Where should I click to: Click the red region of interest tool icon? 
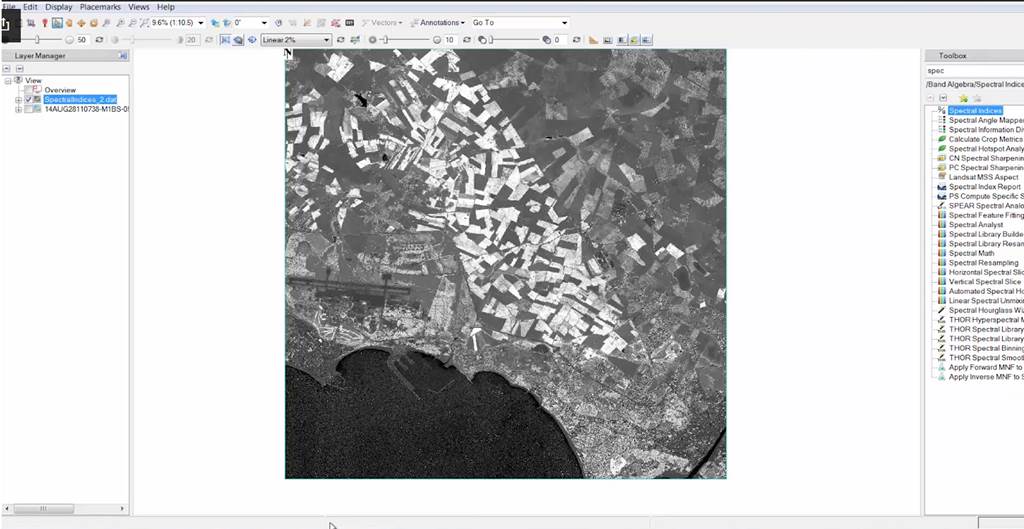[337, 23]
